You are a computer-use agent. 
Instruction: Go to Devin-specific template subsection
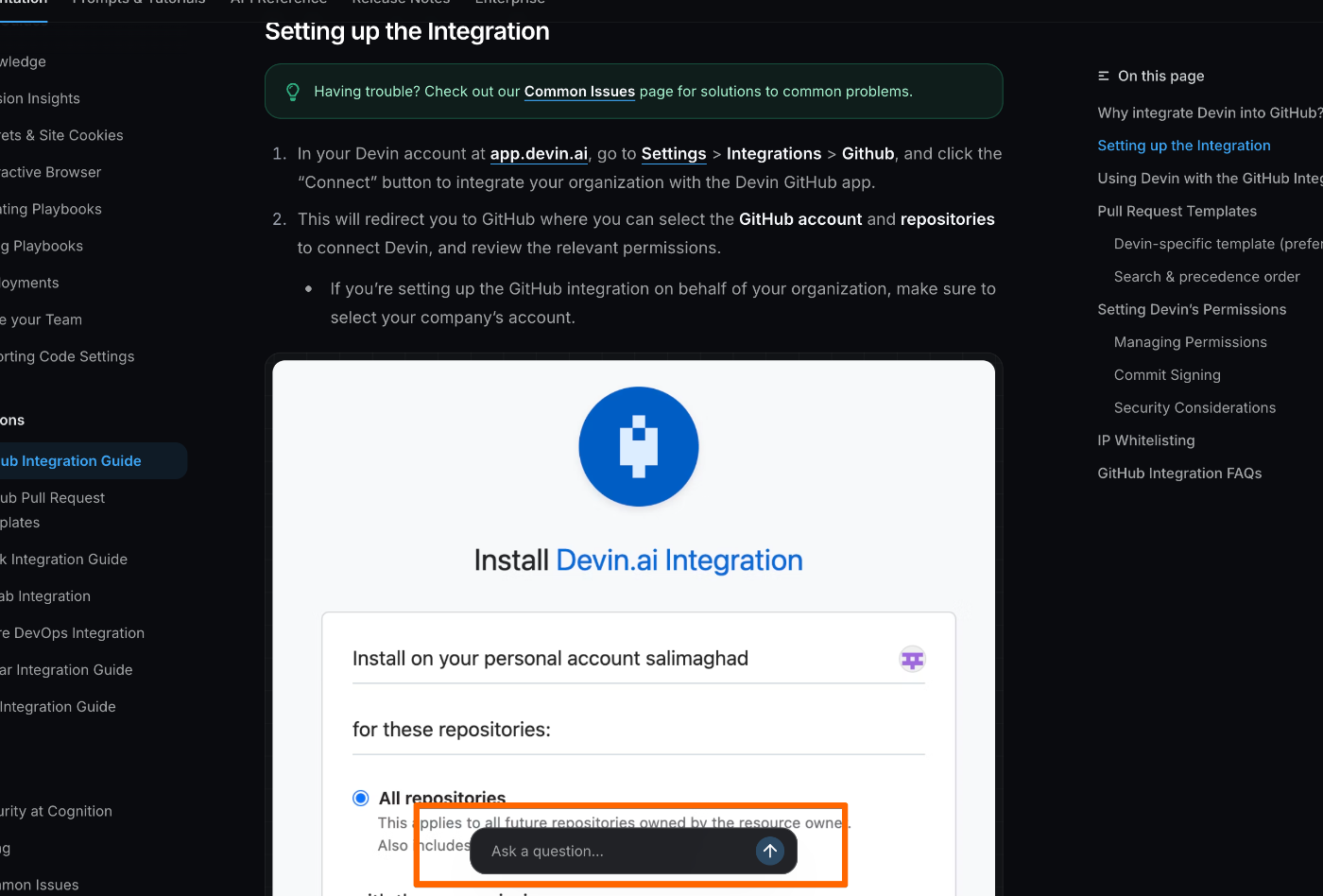[1218, 244]
